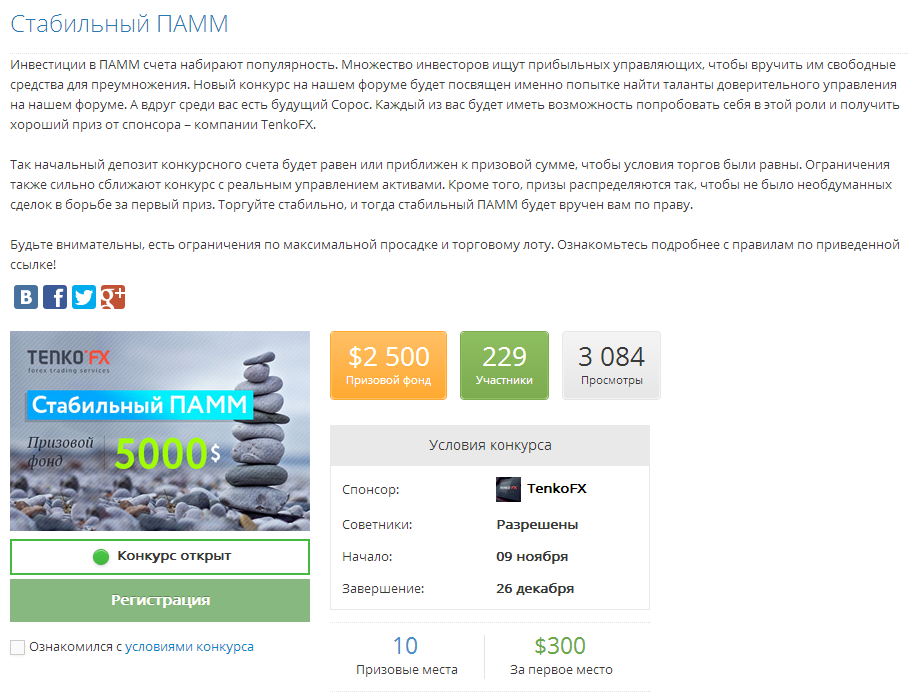
Task: Share via the VKontakte icon
Action: pos(26,297)
